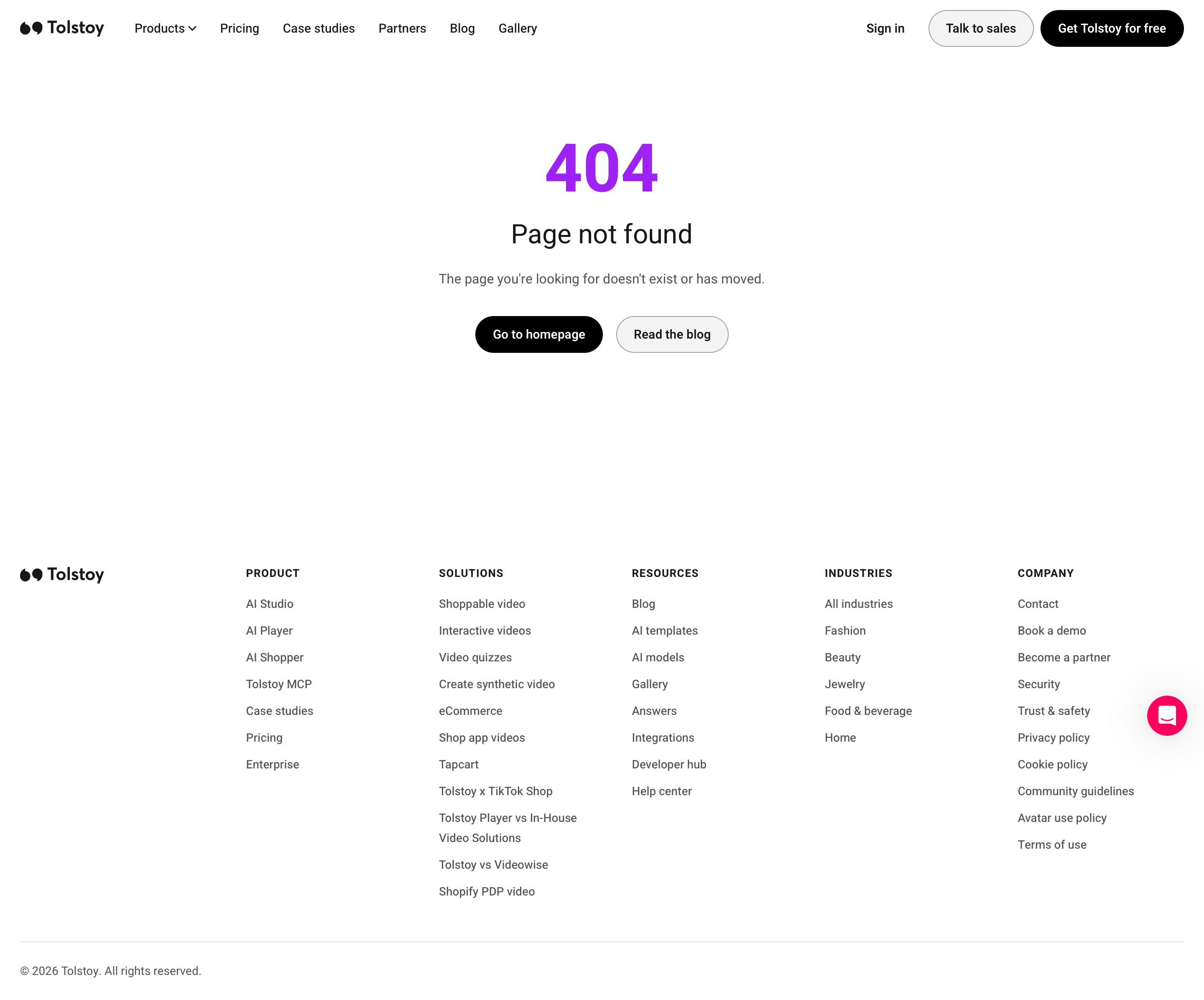Go to Partners in the top navigation
The image size is (1204, 1000).
tap(403, 28)
